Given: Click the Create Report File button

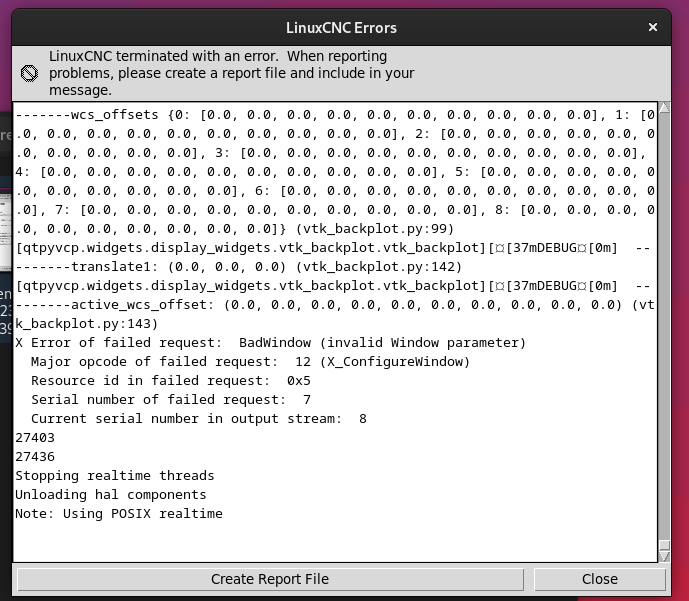Looking at the screenshot, I should pos(270,579).
